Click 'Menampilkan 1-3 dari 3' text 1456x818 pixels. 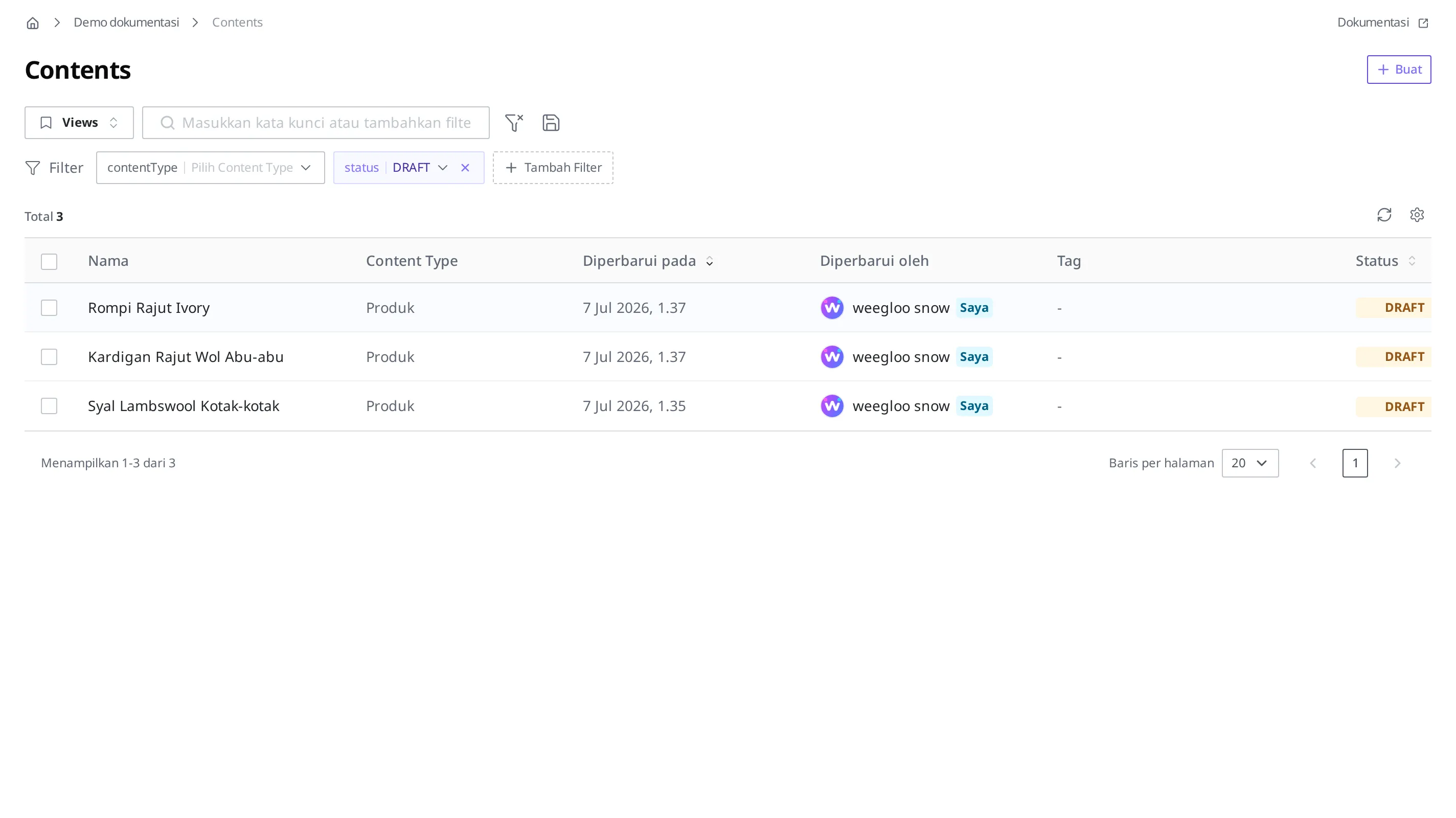pyautogui.click(x=108, y=464)
